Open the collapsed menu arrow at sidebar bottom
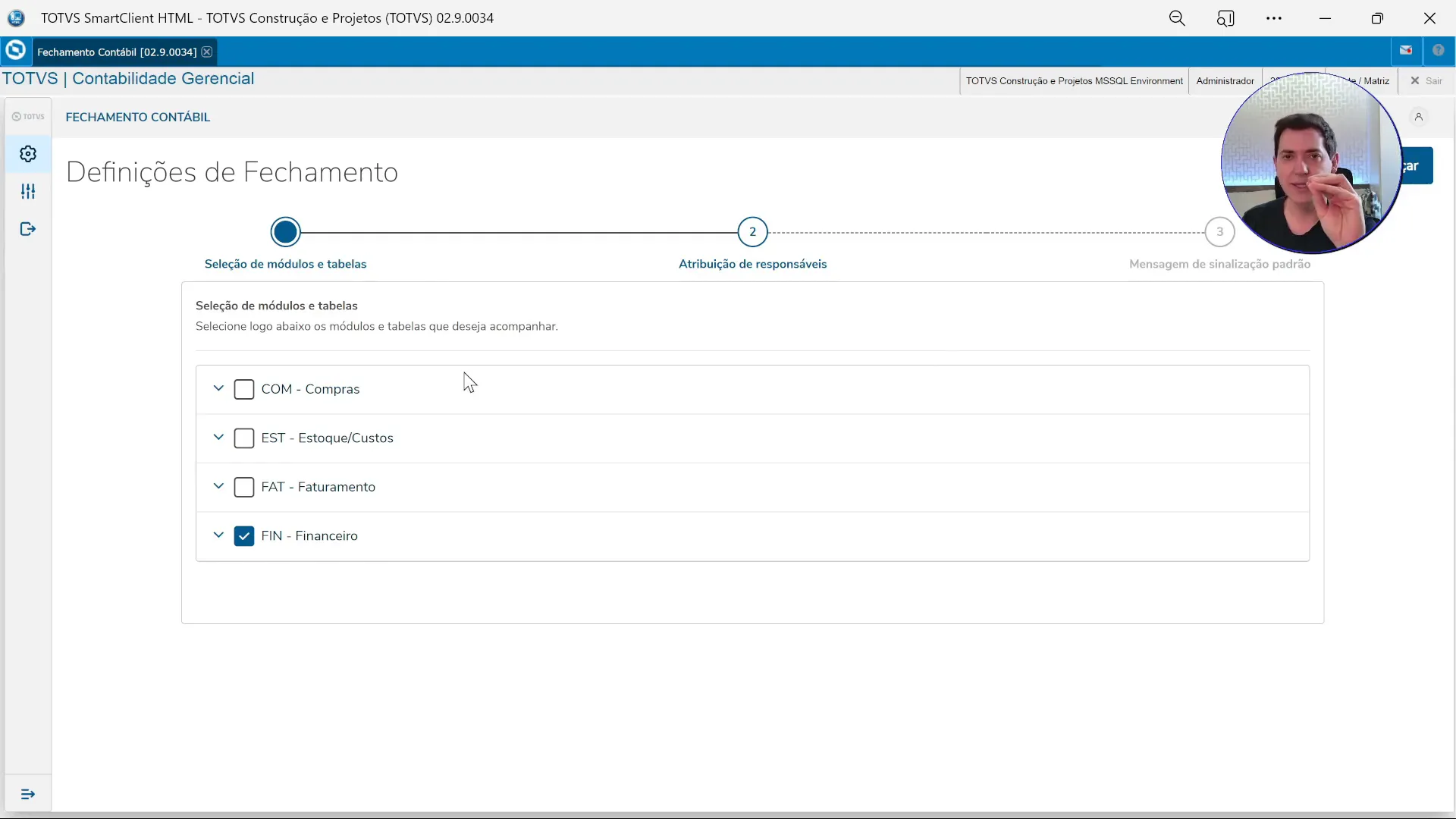The width and height of the screenshot is (1456, 819). click(x=28, y=794)
